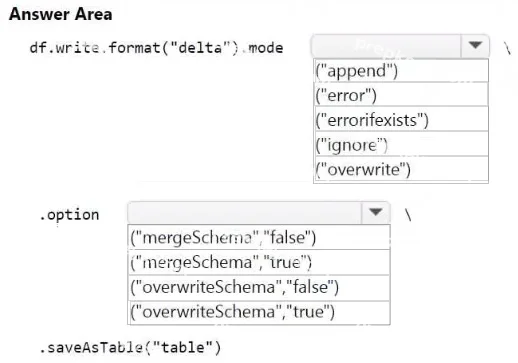Click the .saveAsTable("table") code line
This screenshot has height=363, width=518.
(x=130, y=348)
